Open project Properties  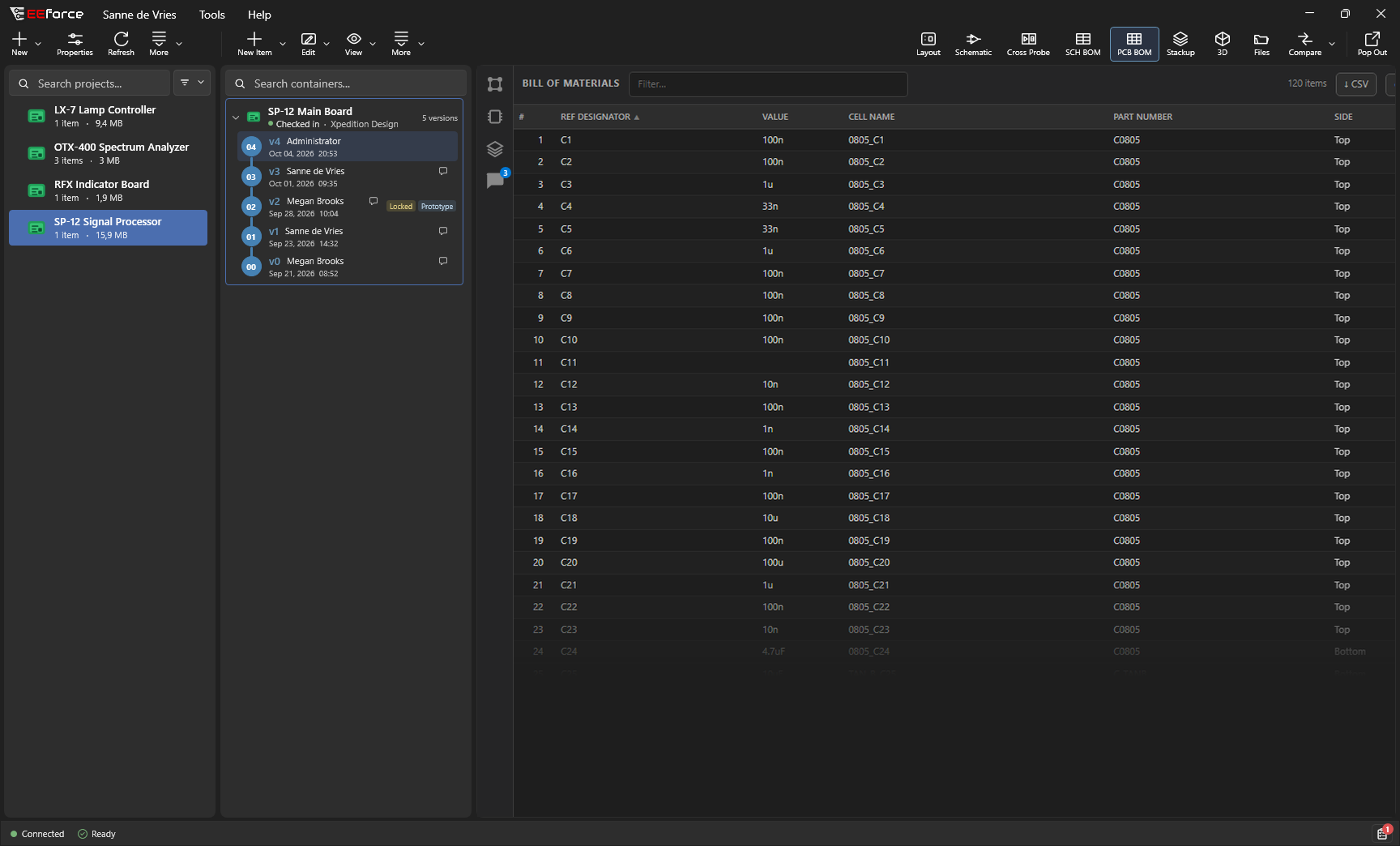pyautogui.click(x=75, y=44)
